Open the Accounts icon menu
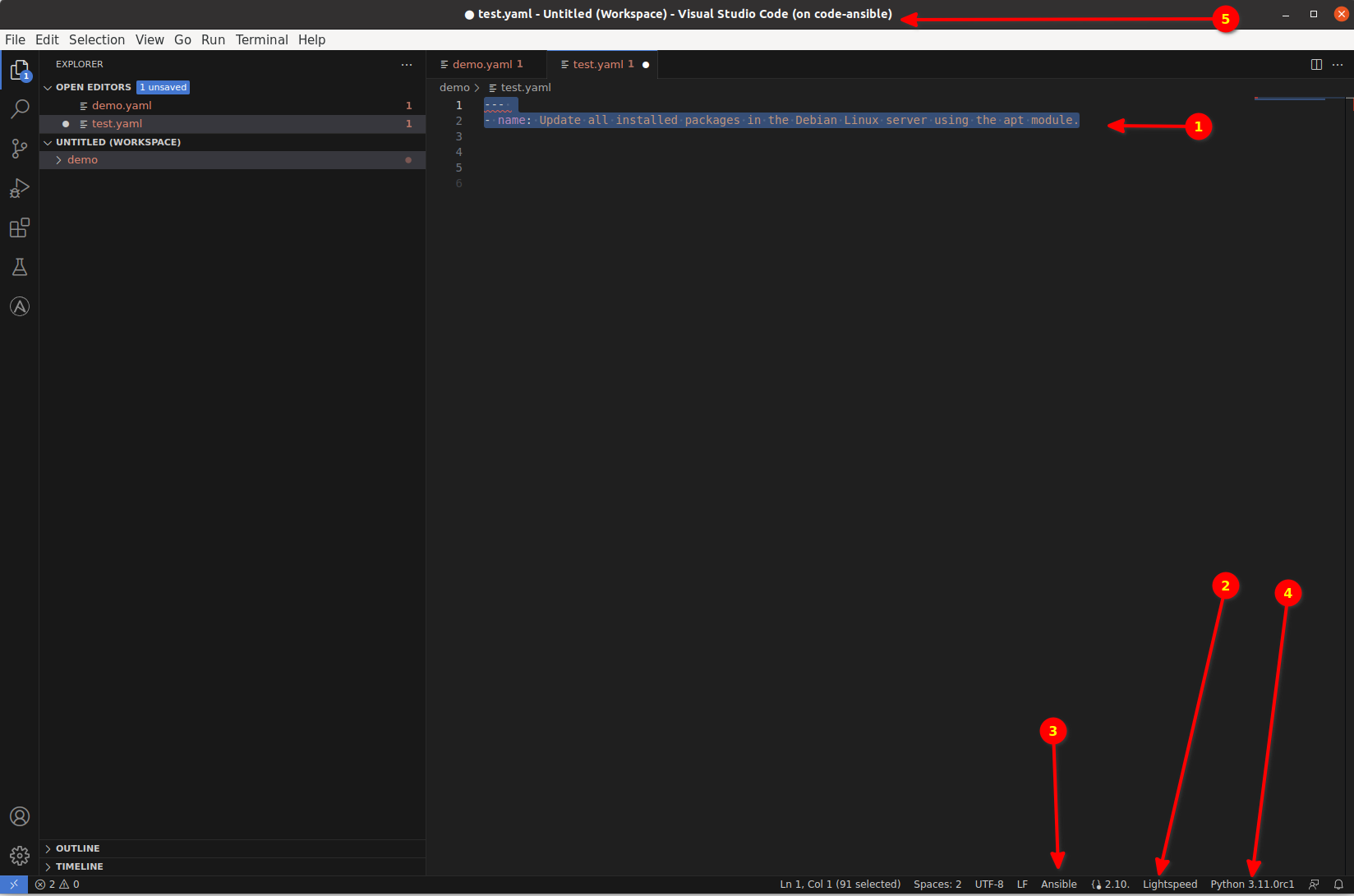1354x896 pixels. coord(20,816)
